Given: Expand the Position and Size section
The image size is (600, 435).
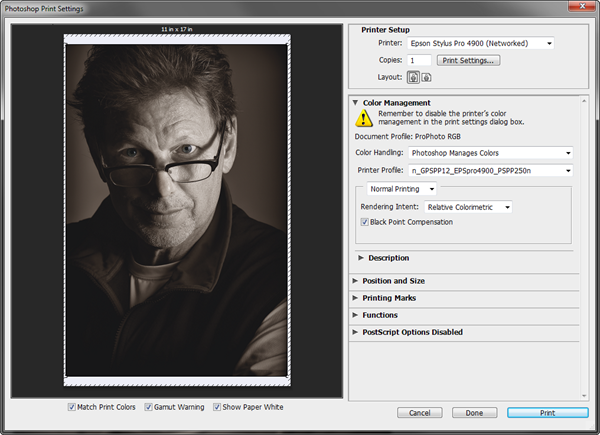Looking at the screenshot, I should (355, 281).
